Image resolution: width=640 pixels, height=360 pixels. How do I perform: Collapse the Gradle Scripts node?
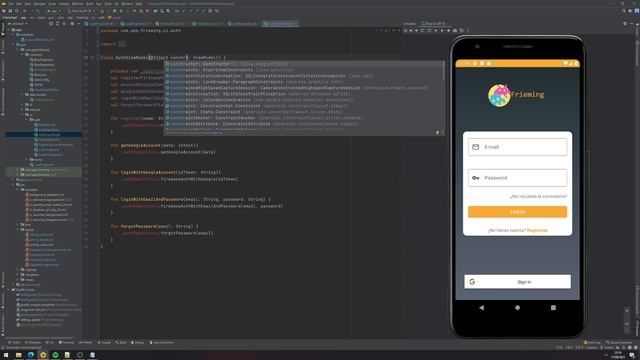point(9,290)
